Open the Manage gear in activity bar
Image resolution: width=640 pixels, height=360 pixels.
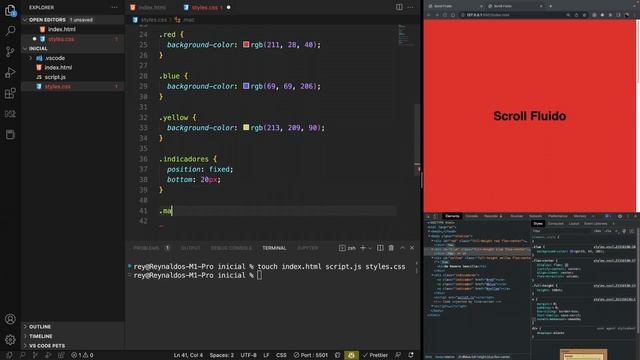click(x=10, y=339)
